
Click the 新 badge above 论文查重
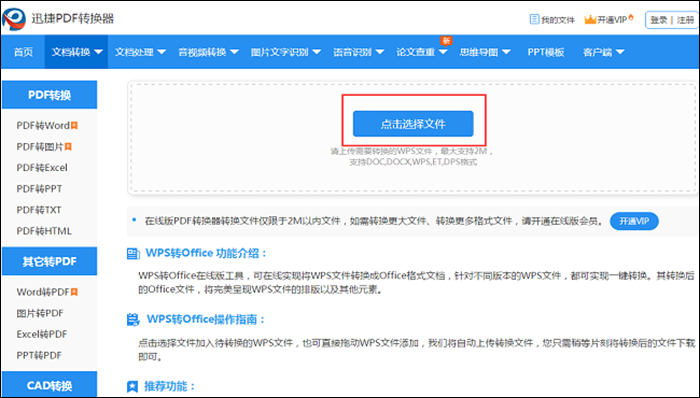click(x=446, y=41)
